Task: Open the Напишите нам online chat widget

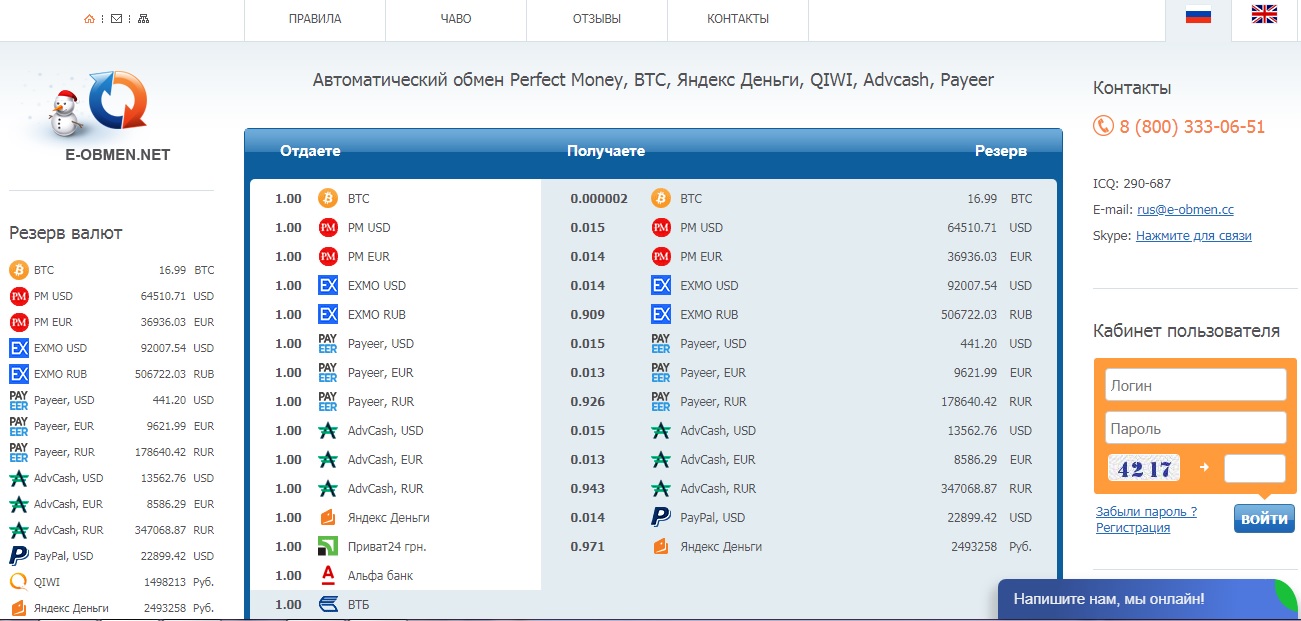Action: click(x=1108, y=600)
